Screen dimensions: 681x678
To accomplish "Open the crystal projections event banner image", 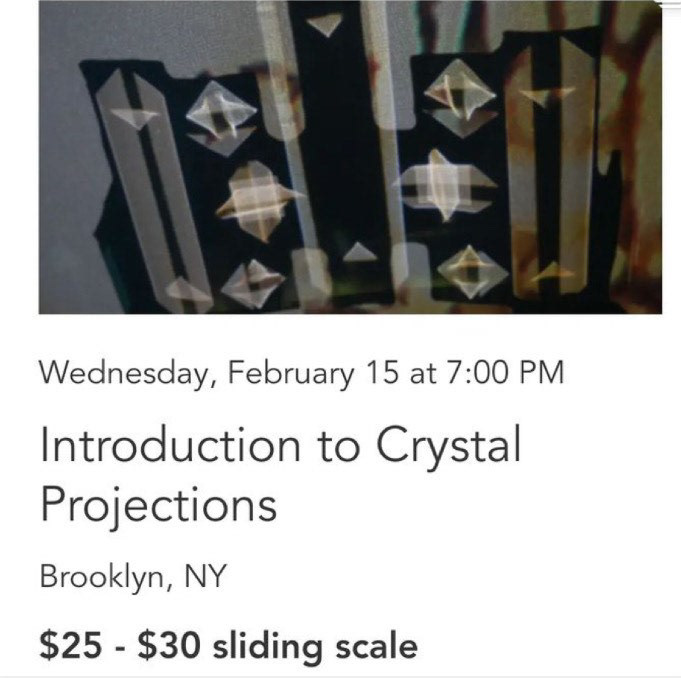I will pyautogui.click(x=350, y=160).
